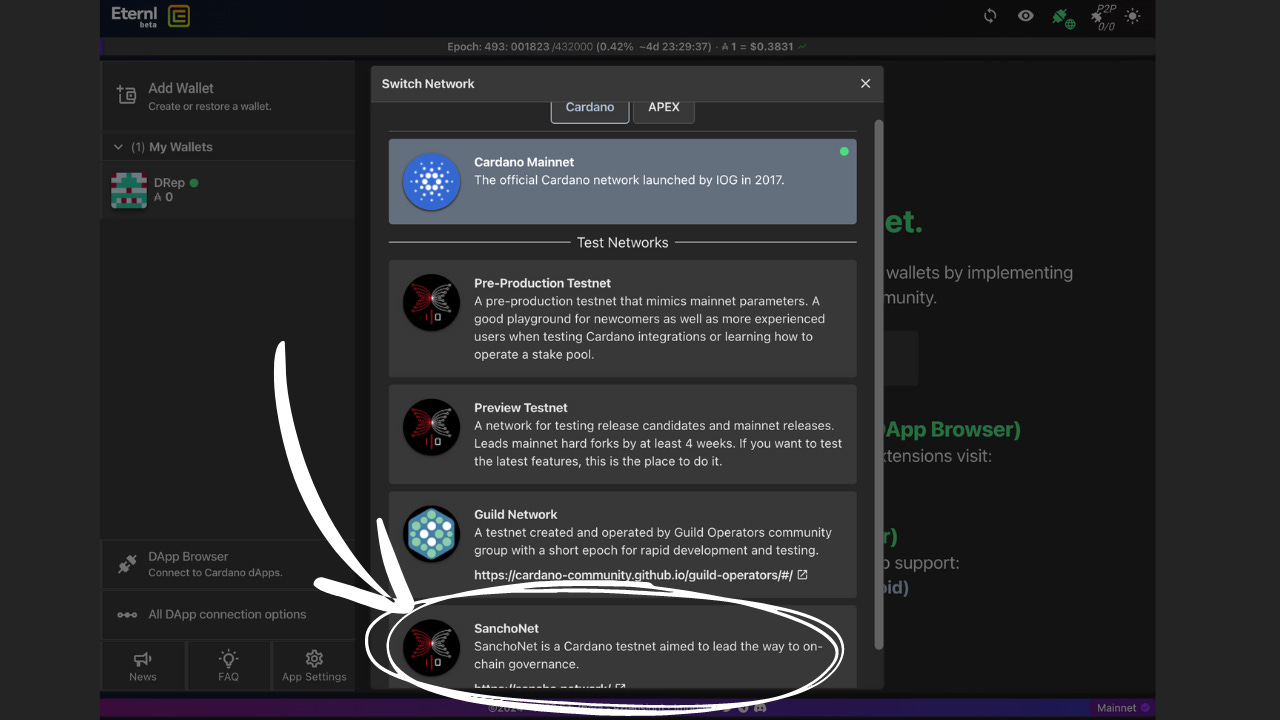Click the SanchoNet logo

(x=431, y=647)
